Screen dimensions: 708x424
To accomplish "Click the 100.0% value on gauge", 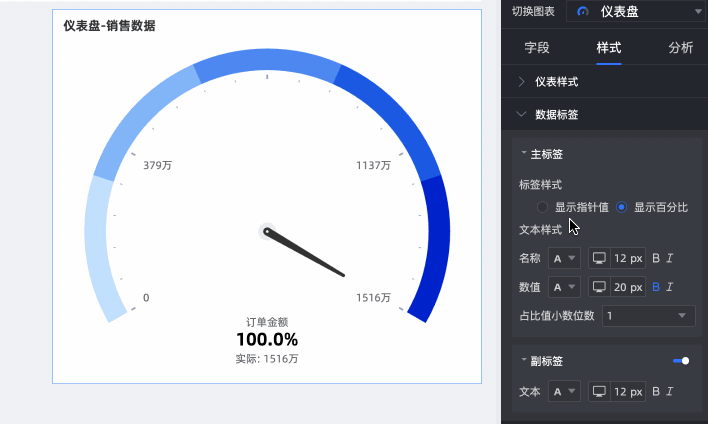I will click(x=267, y=340).
